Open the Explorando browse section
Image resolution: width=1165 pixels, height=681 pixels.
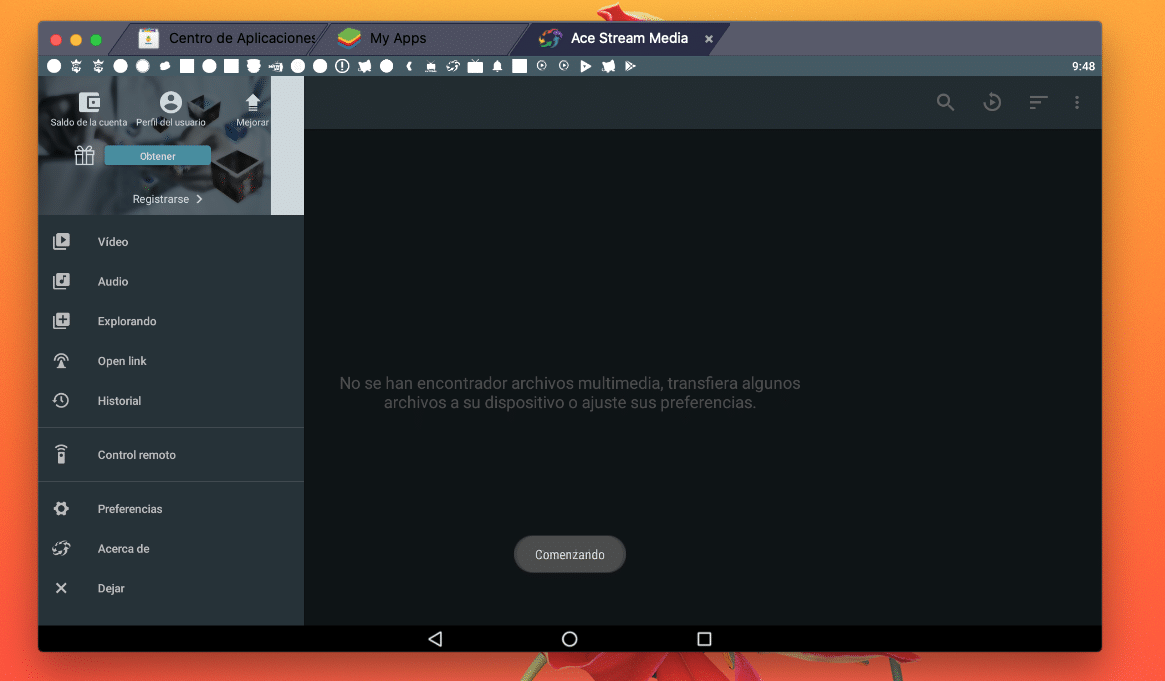[x=61, y=321]
